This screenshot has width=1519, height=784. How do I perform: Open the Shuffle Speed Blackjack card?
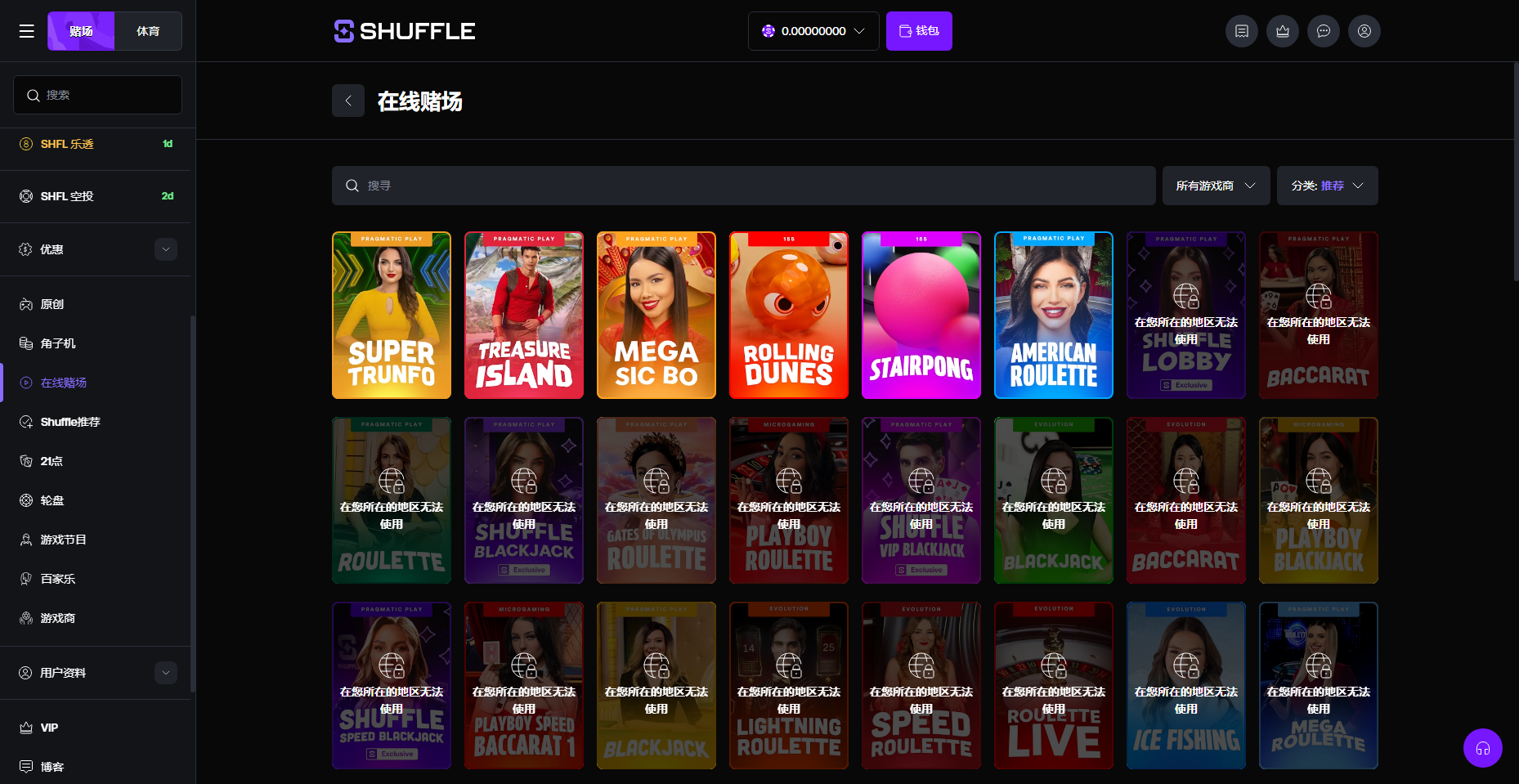click(392, 686)
